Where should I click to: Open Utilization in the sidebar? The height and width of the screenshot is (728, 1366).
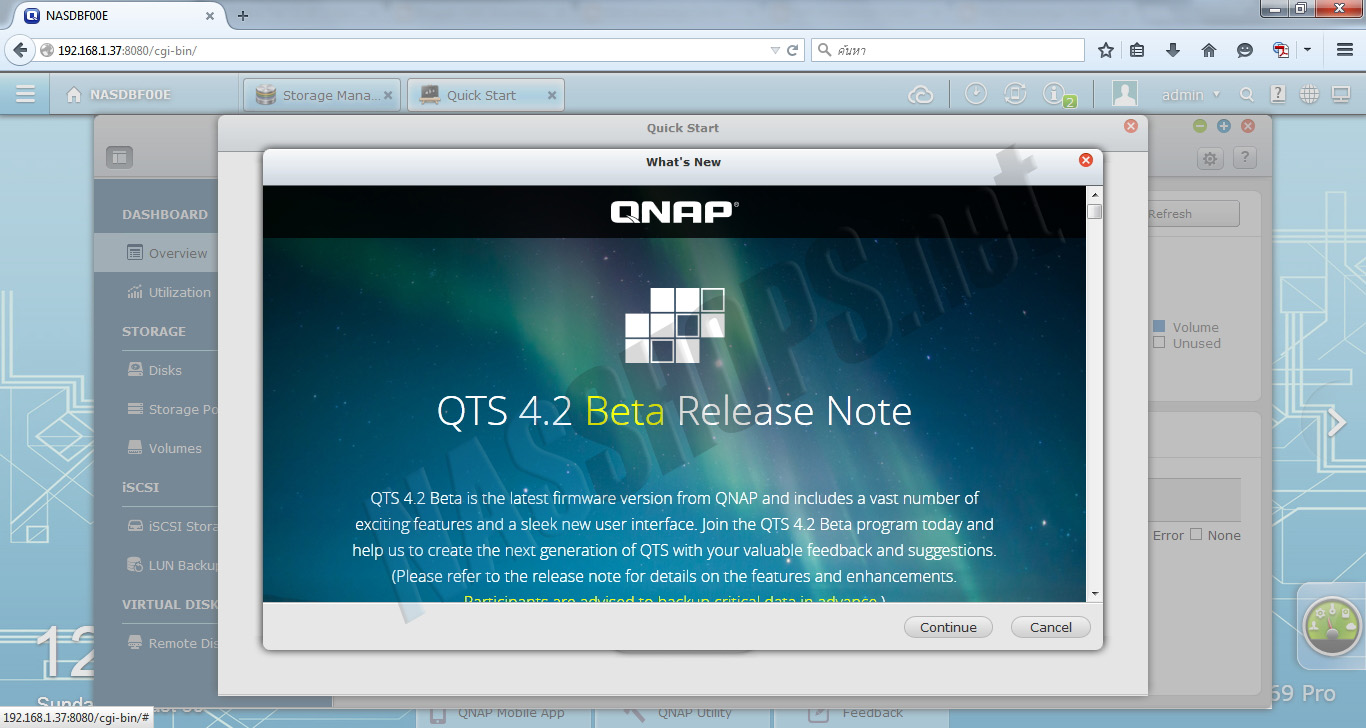click(x=156, y=292)
